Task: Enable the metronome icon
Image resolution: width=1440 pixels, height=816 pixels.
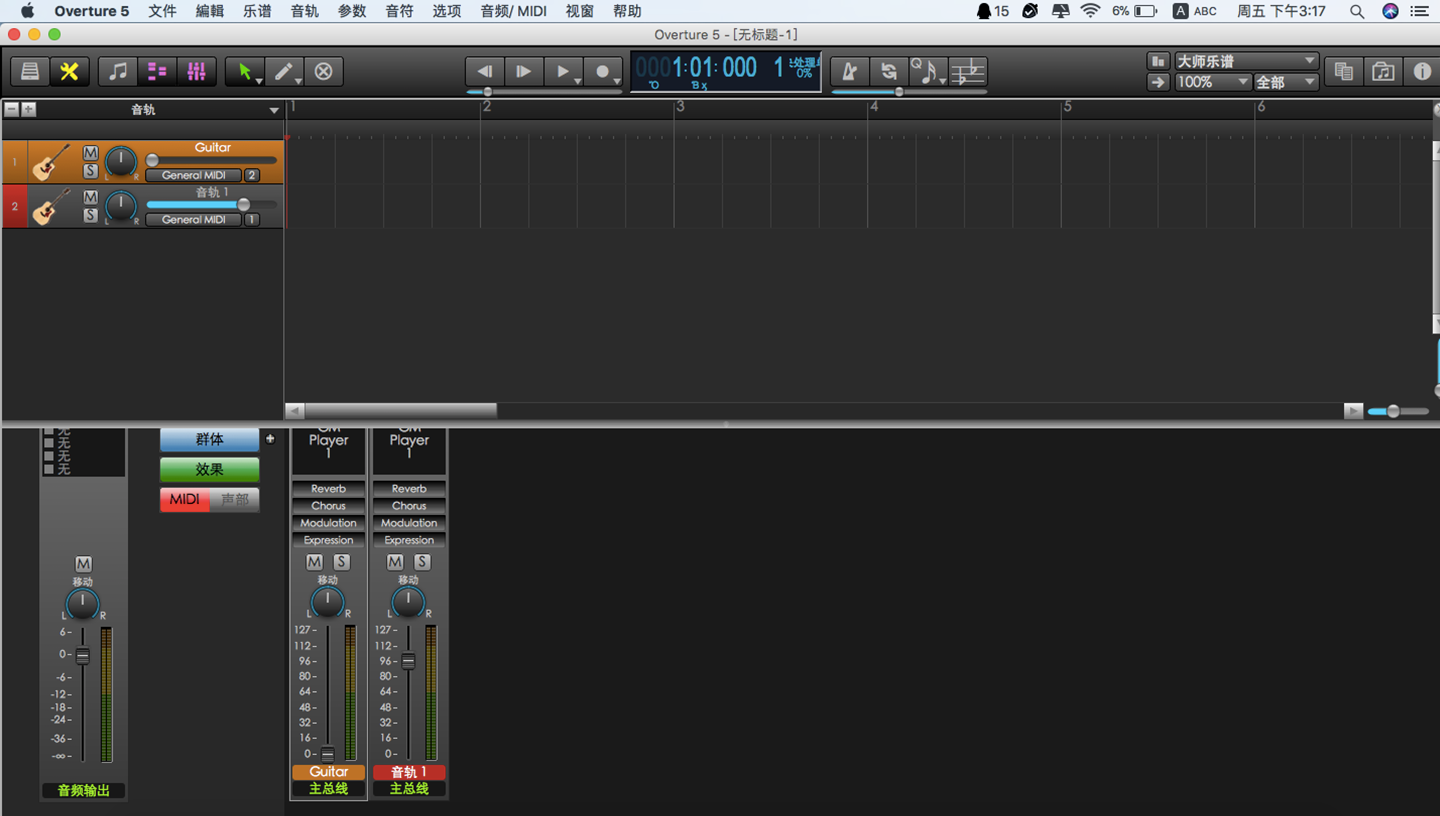Action: click(x=849, y=71)
